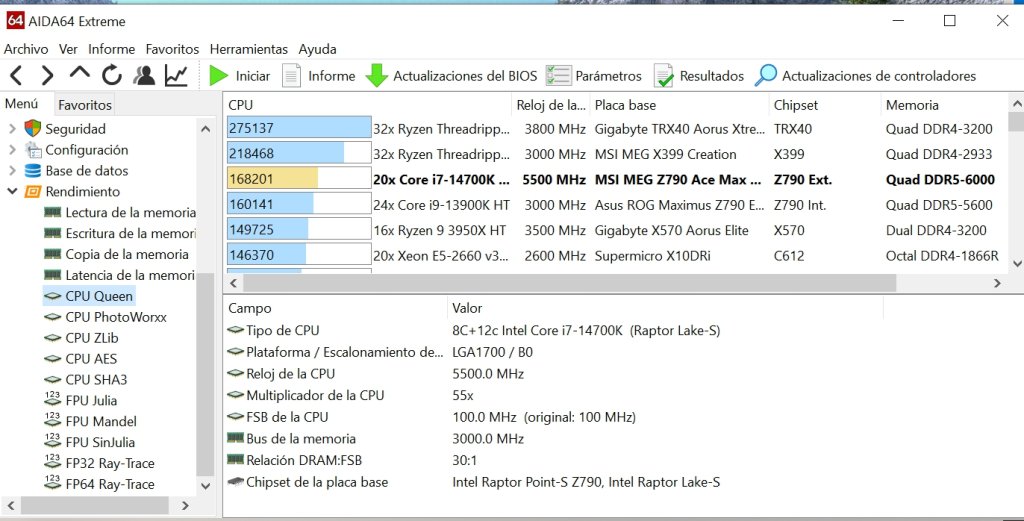Select the highlighted 168201 score bar

click(x=299, y=179)
